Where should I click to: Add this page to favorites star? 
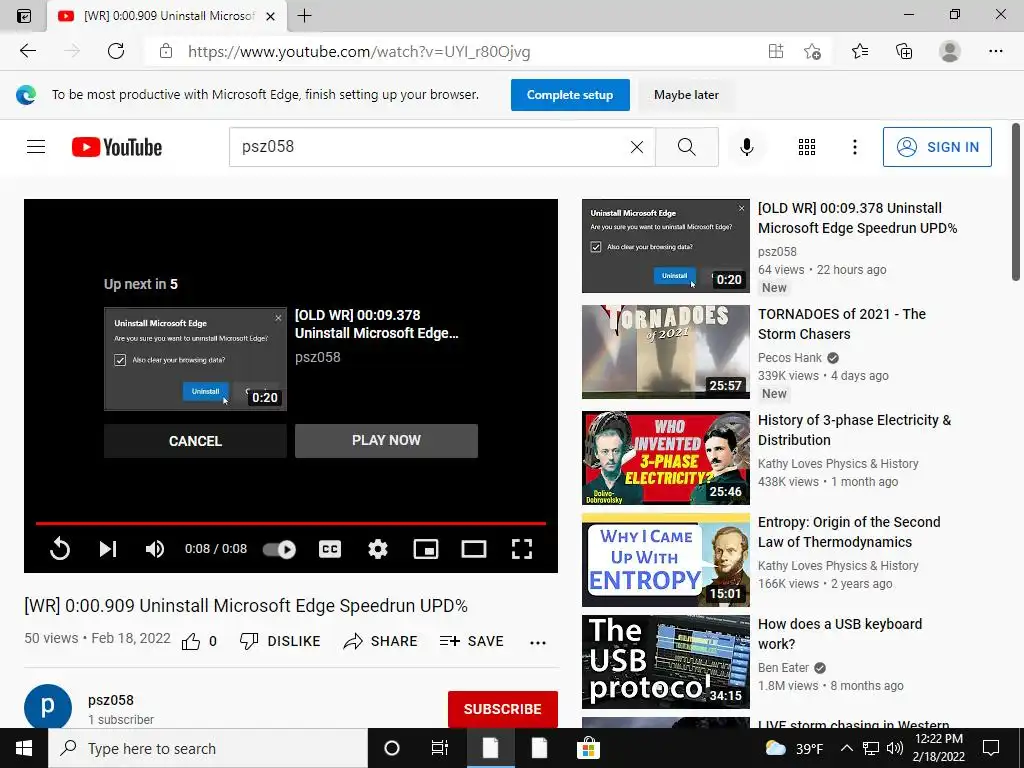pyautogui.click(x=812, y=51)
